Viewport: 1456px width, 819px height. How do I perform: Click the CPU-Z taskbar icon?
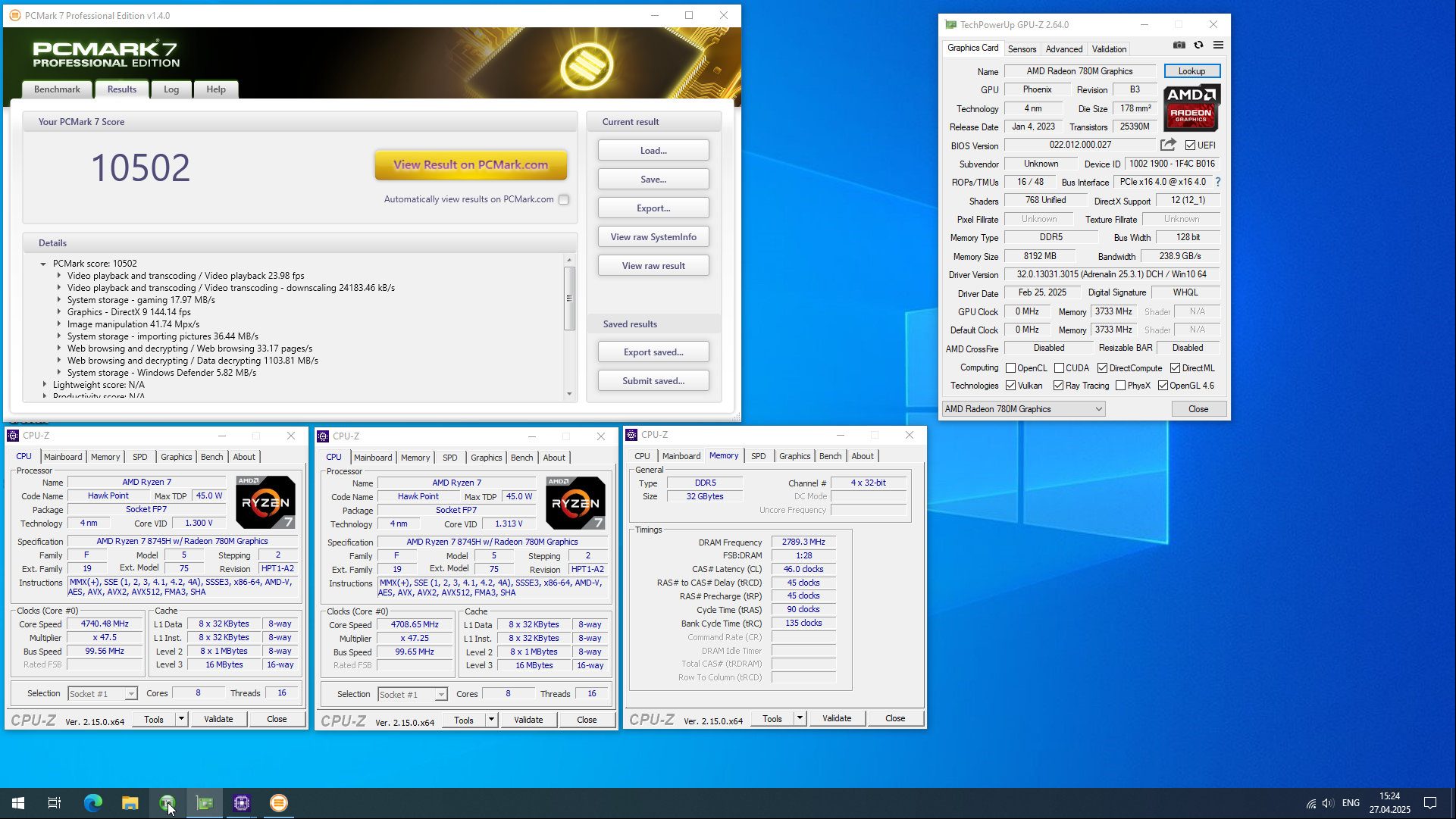242,803
